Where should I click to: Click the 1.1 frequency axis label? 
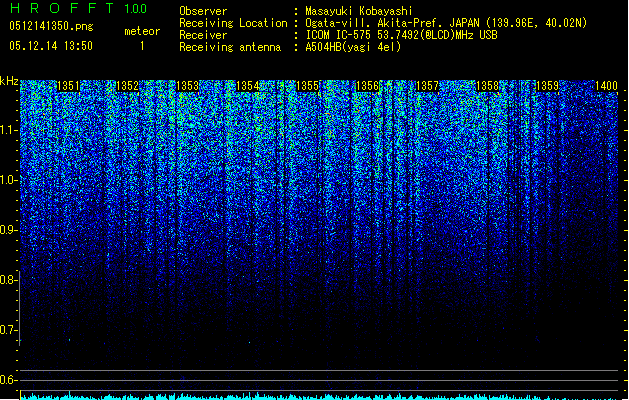9,130
